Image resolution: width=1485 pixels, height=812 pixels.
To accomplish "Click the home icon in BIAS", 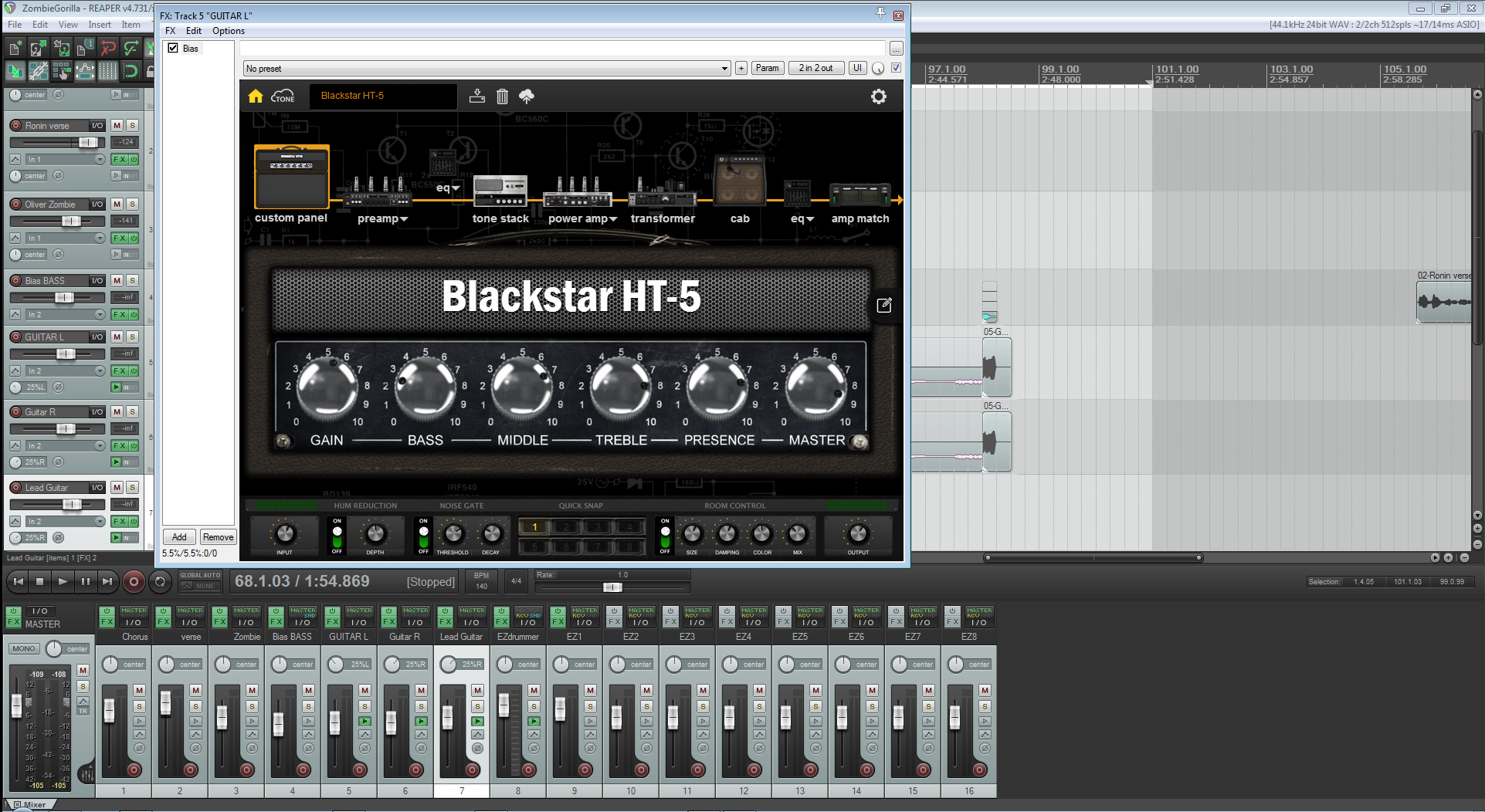I will coord(256,96).
